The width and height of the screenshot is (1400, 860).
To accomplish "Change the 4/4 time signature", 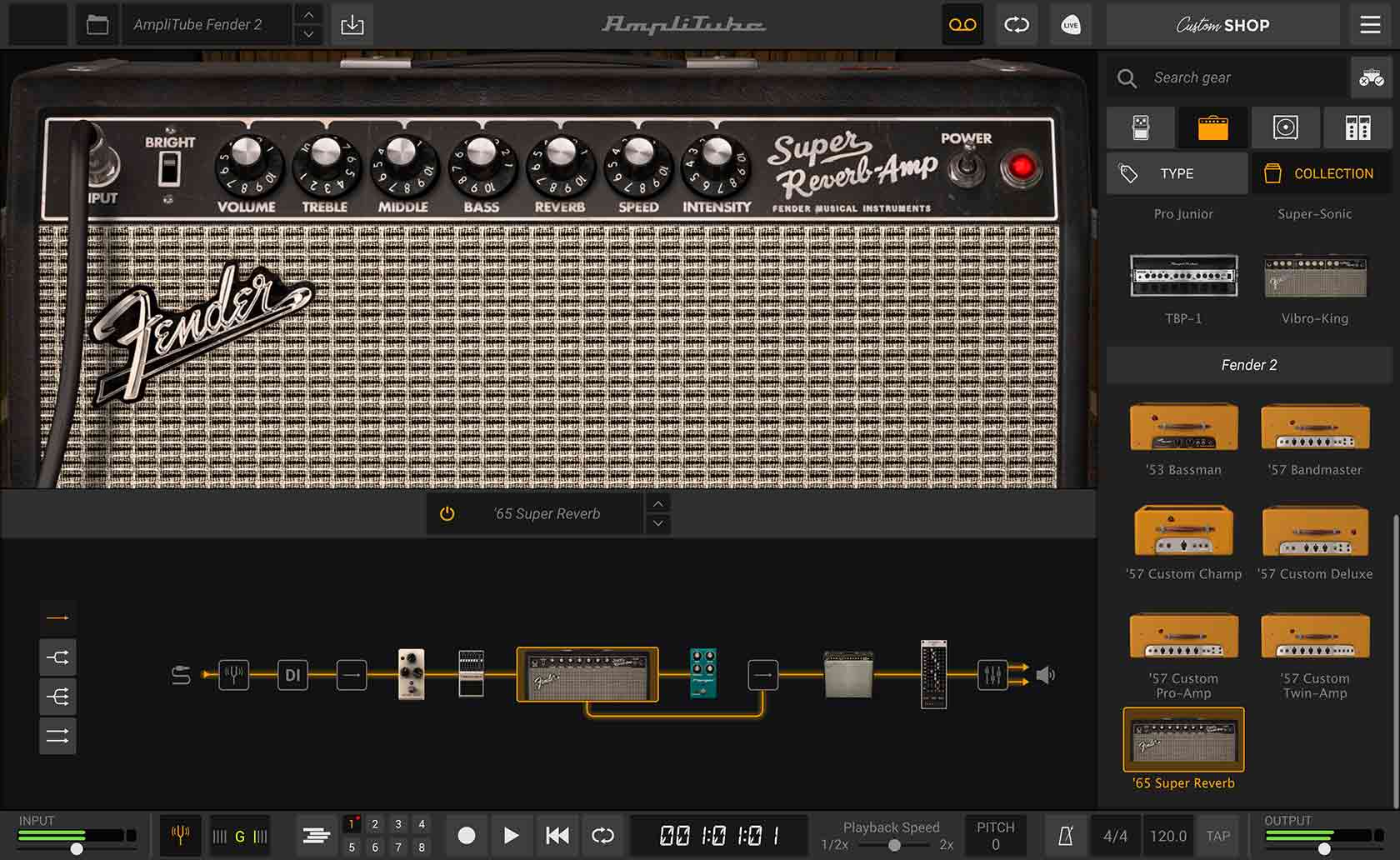I will click(x=1115, y=836).
